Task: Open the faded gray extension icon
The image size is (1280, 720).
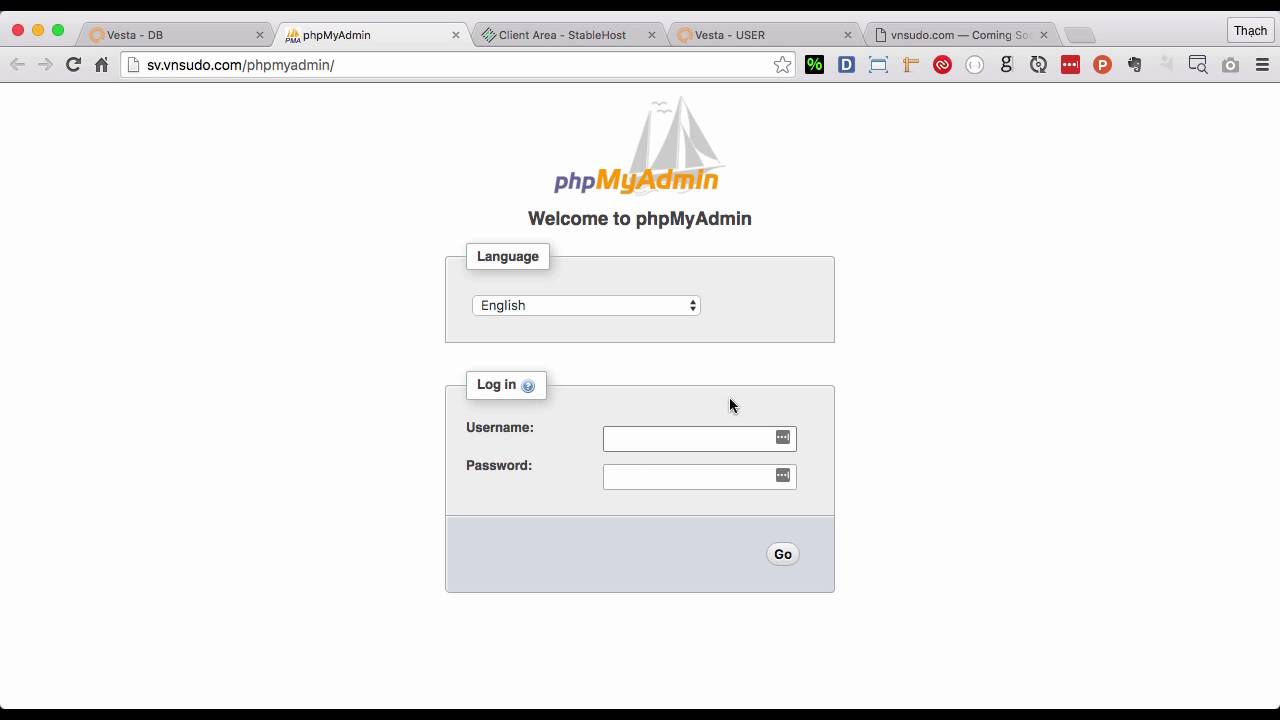Action: pos(1166,65)
